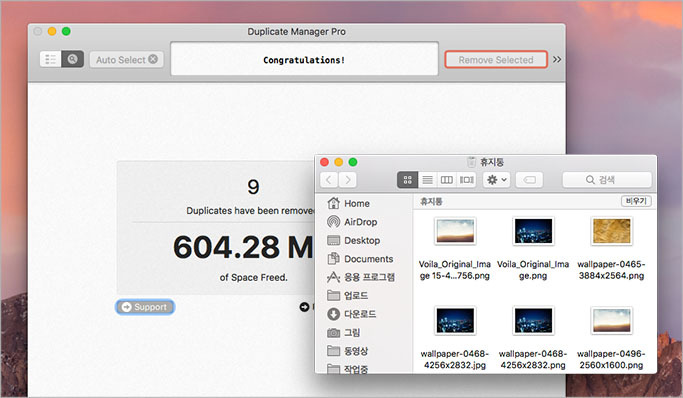Open AirDrop in the Finder sidebar
683x398 pixels.
point(360,222)
